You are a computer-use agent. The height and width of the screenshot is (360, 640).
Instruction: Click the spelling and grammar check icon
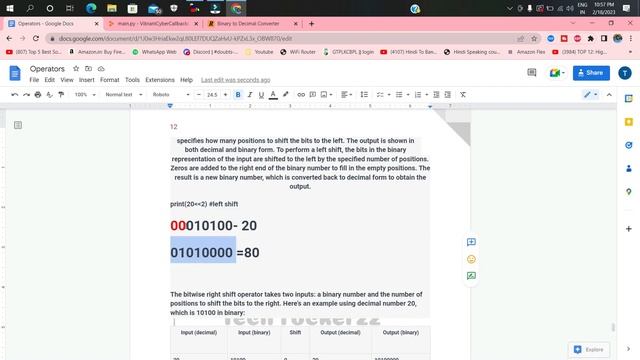[49, 95]
